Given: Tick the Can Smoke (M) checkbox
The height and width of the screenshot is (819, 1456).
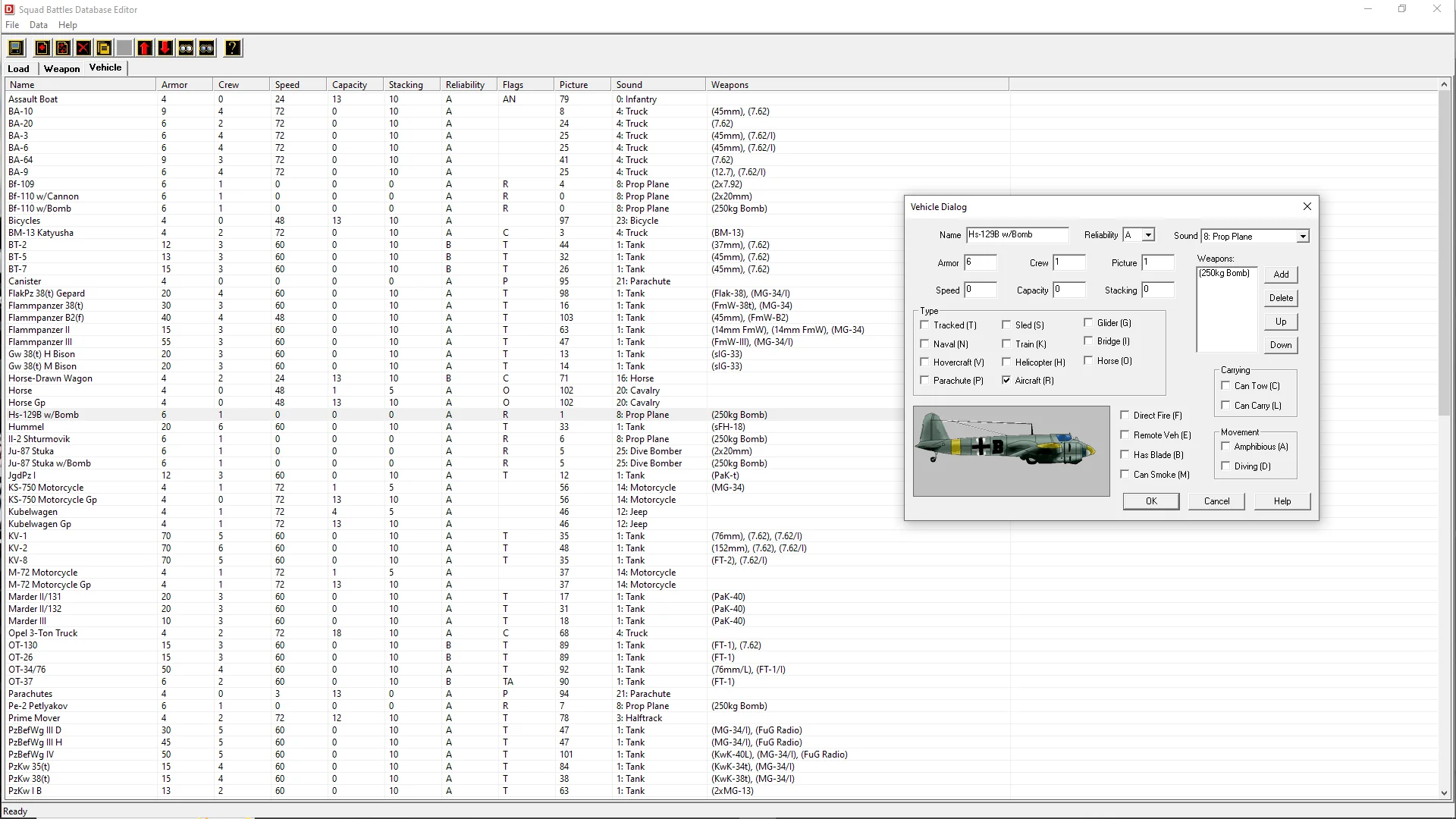Looking at the screenshot, I should coord(1125,474).
